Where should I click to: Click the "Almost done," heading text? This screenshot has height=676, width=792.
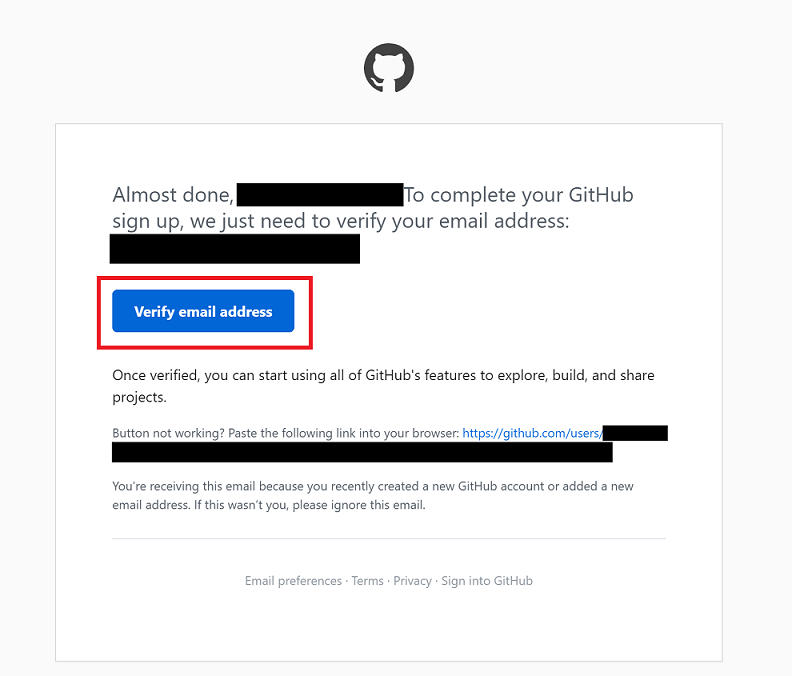[173, 195]
